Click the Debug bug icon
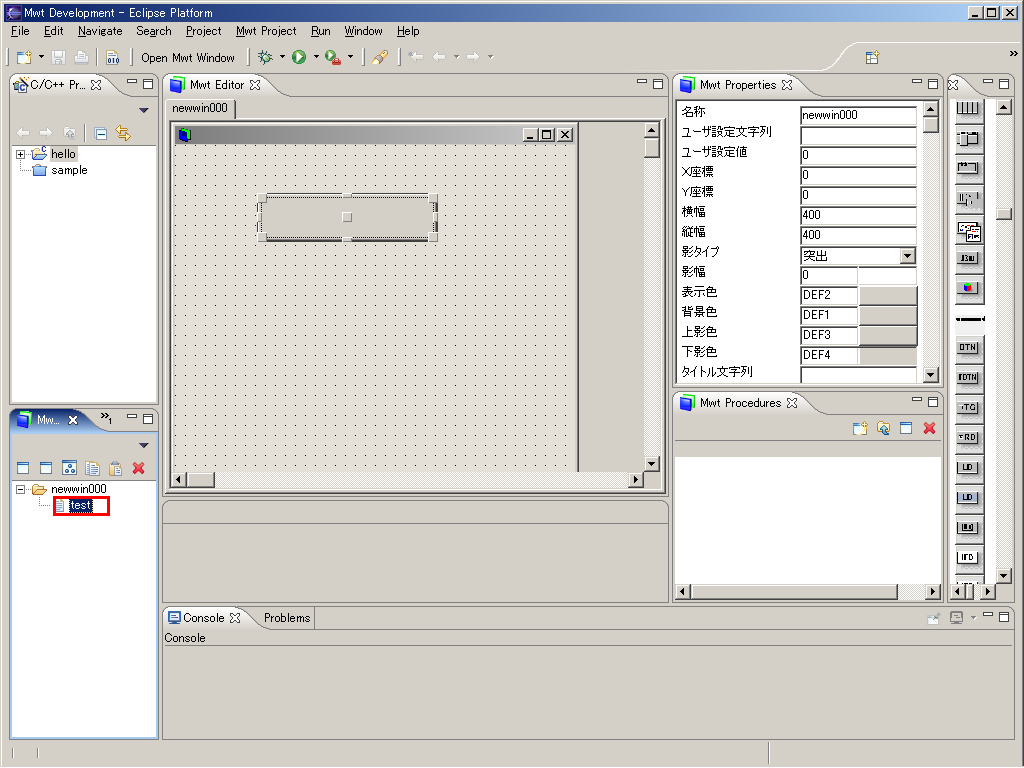The width and height of the screenshot is (1024, 768). [265, 57]
